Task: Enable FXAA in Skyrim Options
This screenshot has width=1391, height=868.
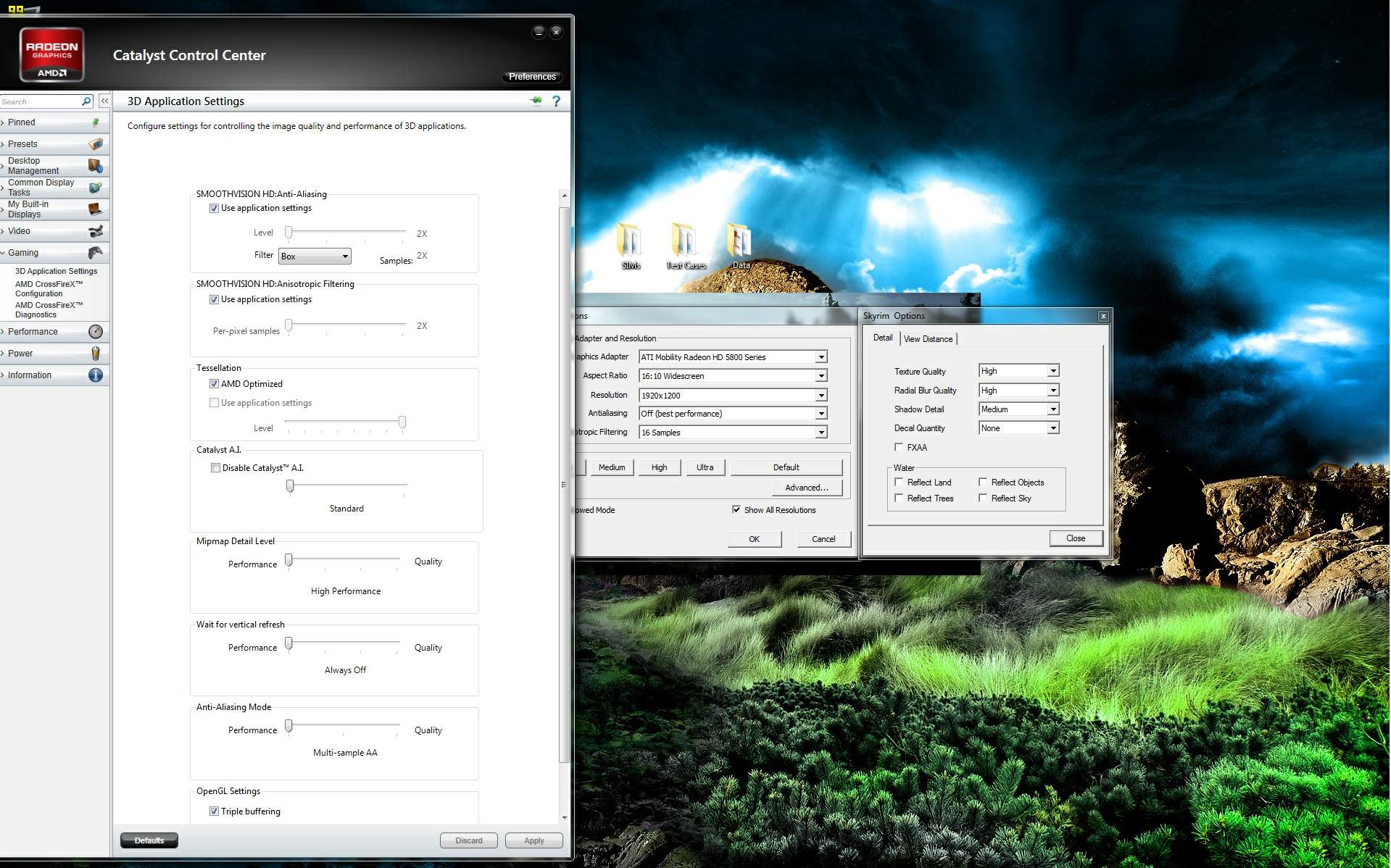Action: (x=899, y=447)
